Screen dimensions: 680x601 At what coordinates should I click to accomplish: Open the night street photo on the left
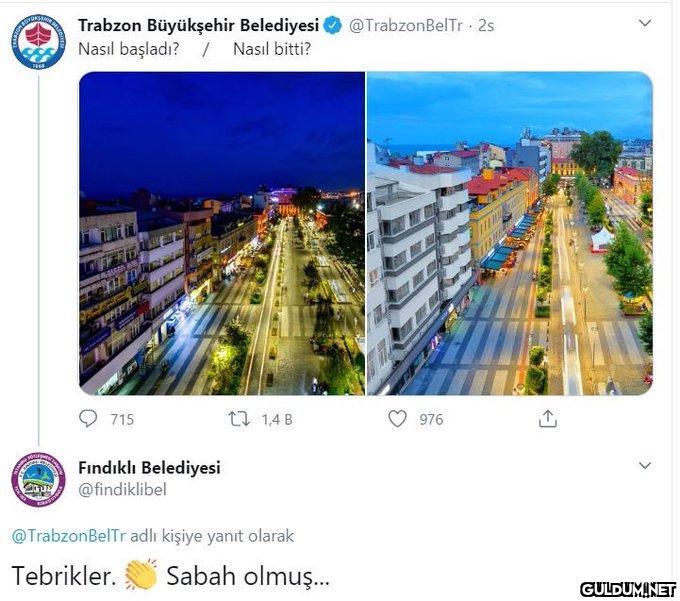pyautogui.click(x=222, y=233)
